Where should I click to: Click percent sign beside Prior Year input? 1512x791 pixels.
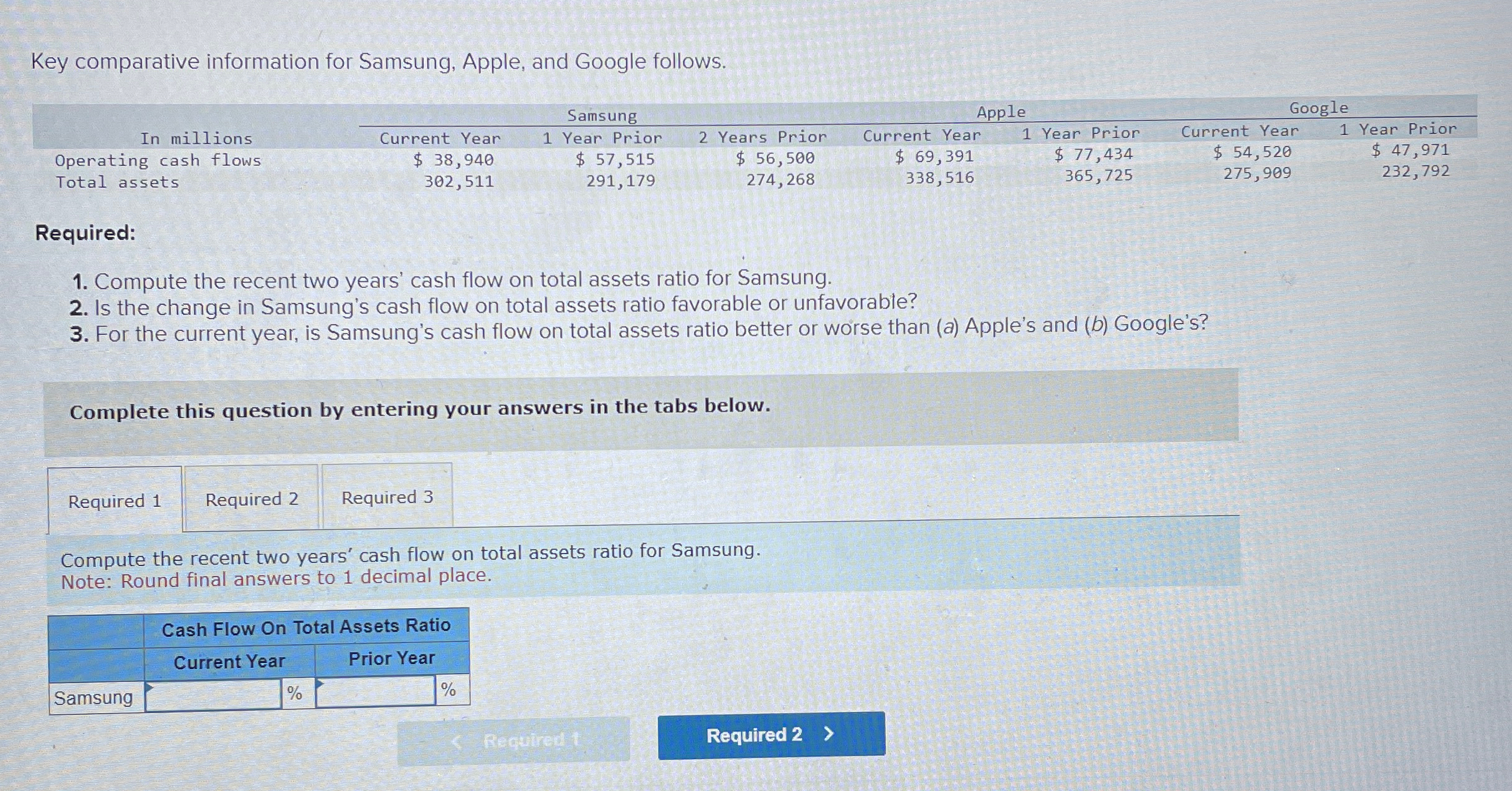click(x=449, y=689)
